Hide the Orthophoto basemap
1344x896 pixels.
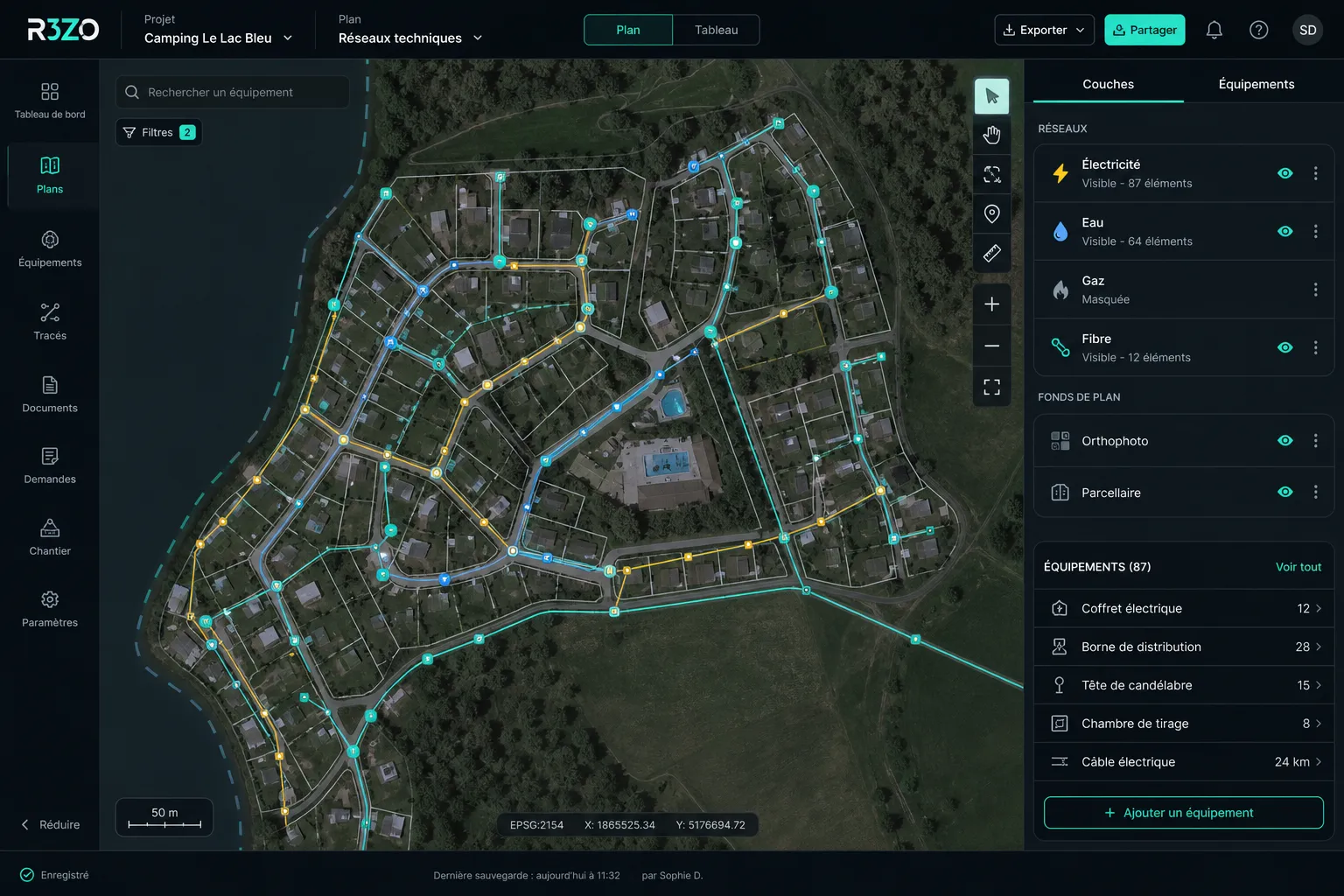point(1284,440)
